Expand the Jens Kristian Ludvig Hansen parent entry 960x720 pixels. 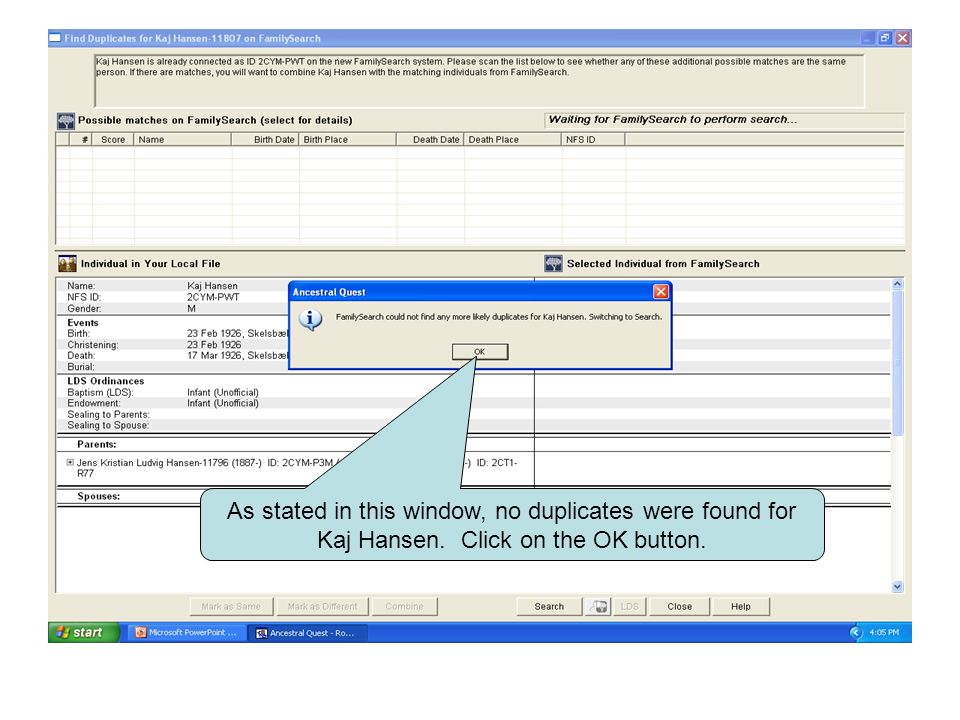tap(70, 462)
